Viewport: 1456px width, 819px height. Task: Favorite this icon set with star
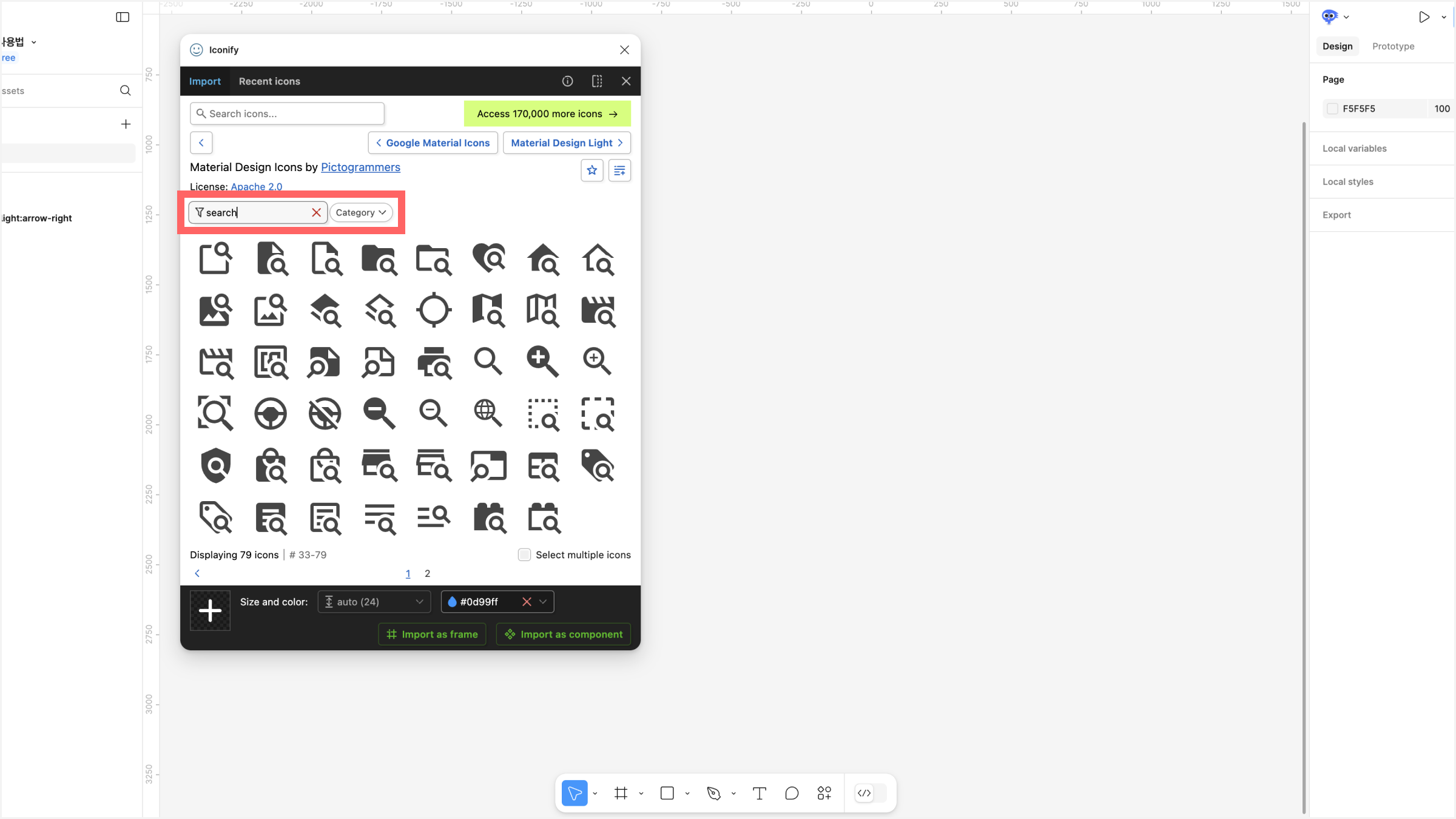[x=592, y=170]
